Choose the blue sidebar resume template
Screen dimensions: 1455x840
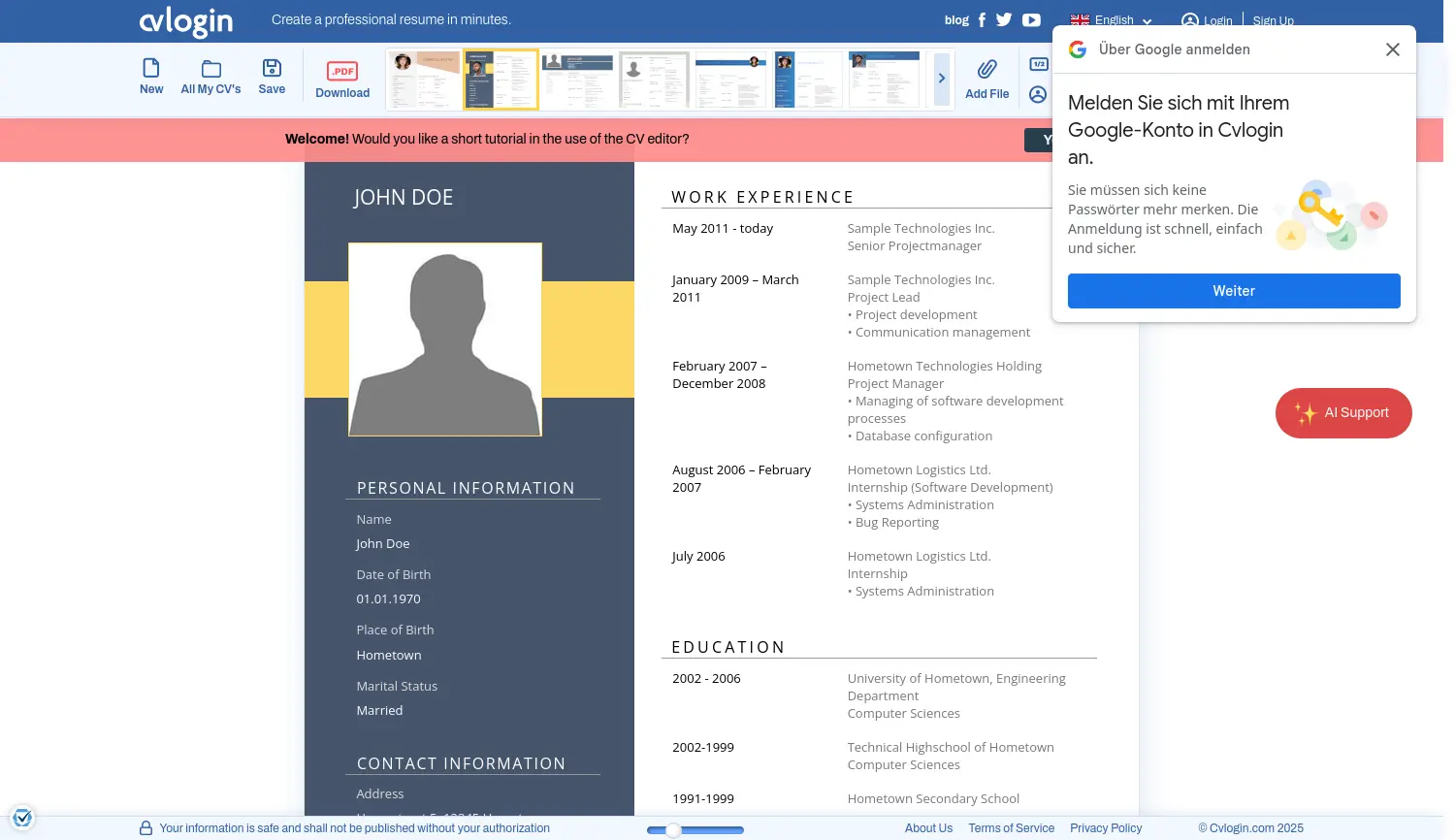[x=806, y=80]
